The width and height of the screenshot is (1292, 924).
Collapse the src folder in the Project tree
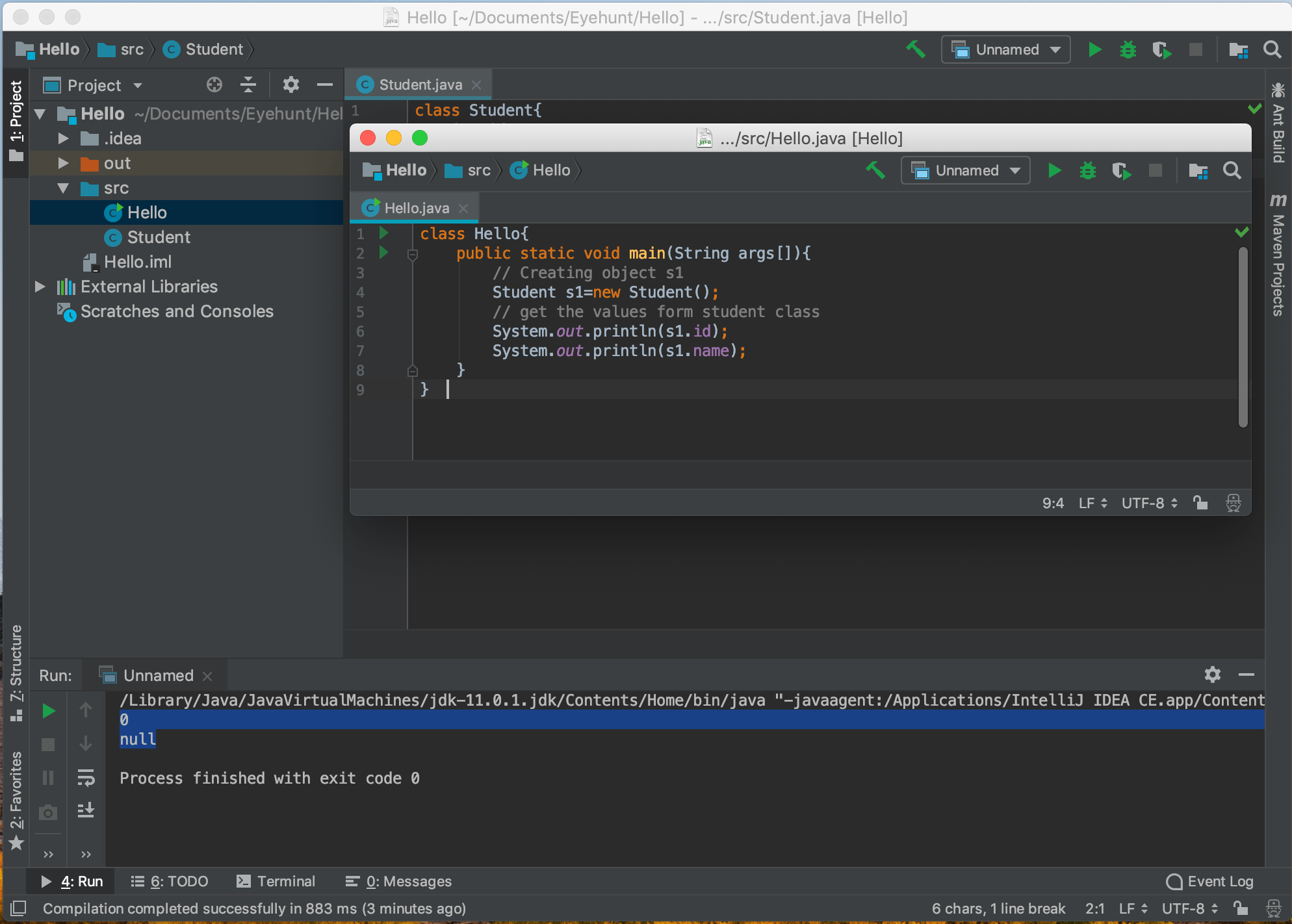pos(63,188)
